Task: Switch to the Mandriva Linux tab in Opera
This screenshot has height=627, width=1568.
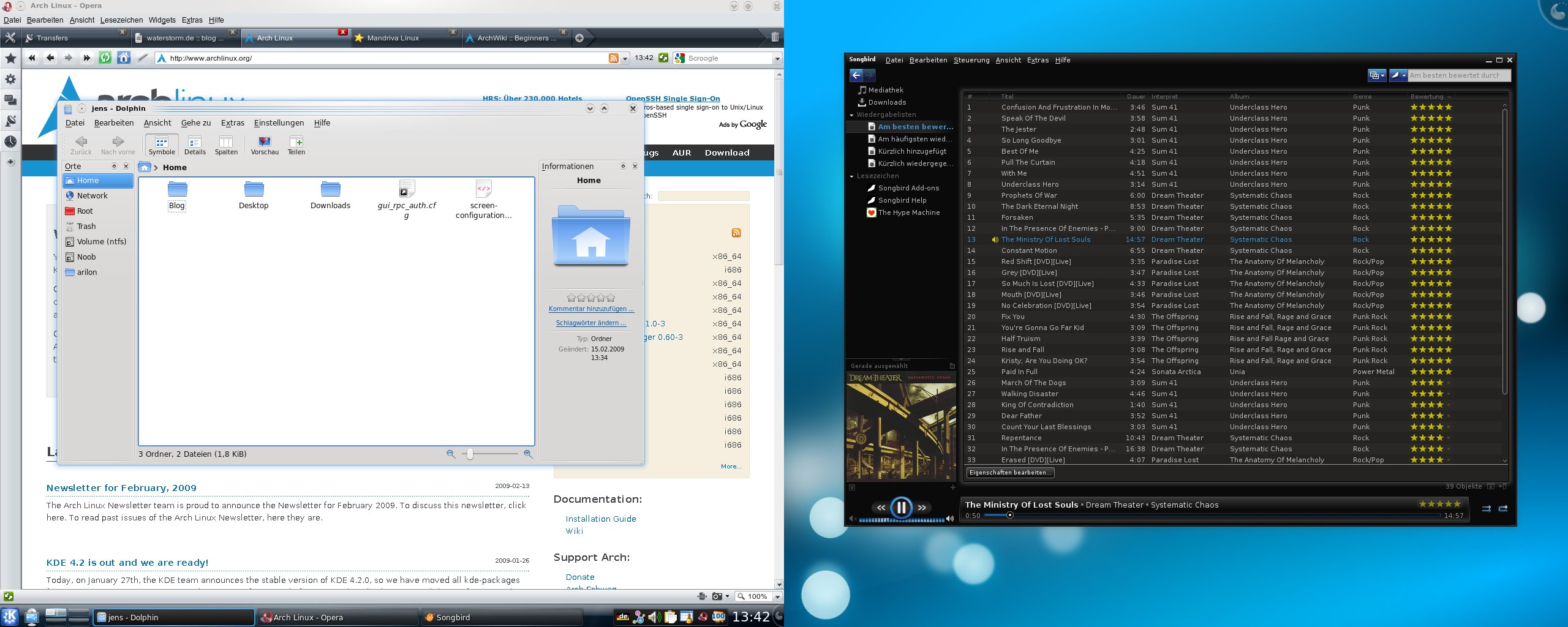Action: pyautogui.click(x=393, y=37)
